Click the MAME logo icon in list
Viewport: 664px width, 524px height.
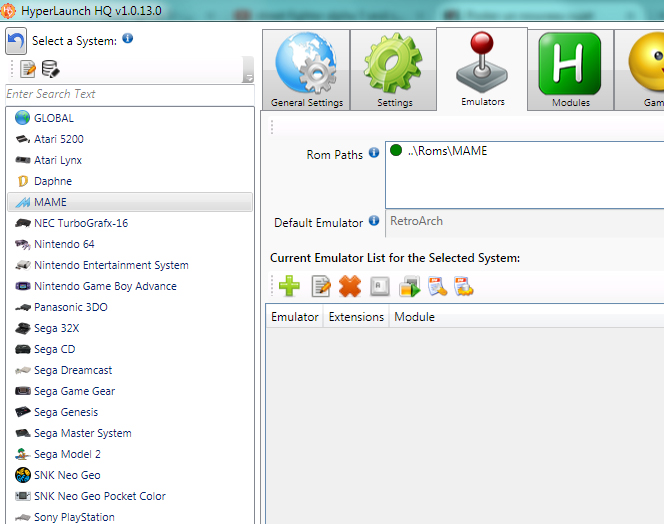pos(22,202)
